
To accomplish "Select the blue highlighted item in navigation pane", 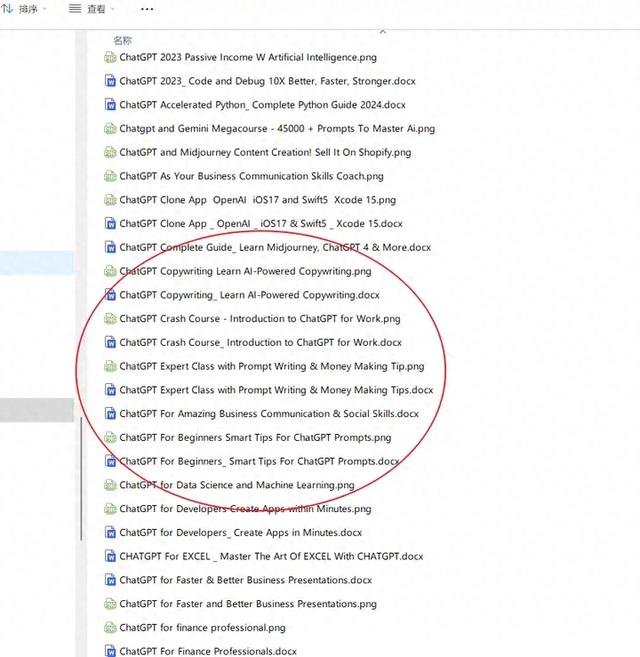I will coord(37,263).
